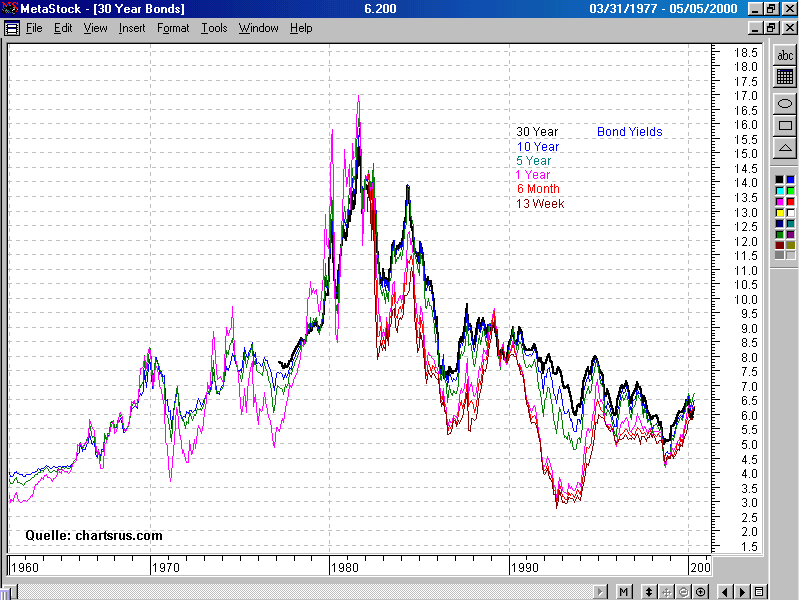Viewport: 800px width, 600px height.
Task: Click the '30 Year' legend label
Action: tap(537, 132)
